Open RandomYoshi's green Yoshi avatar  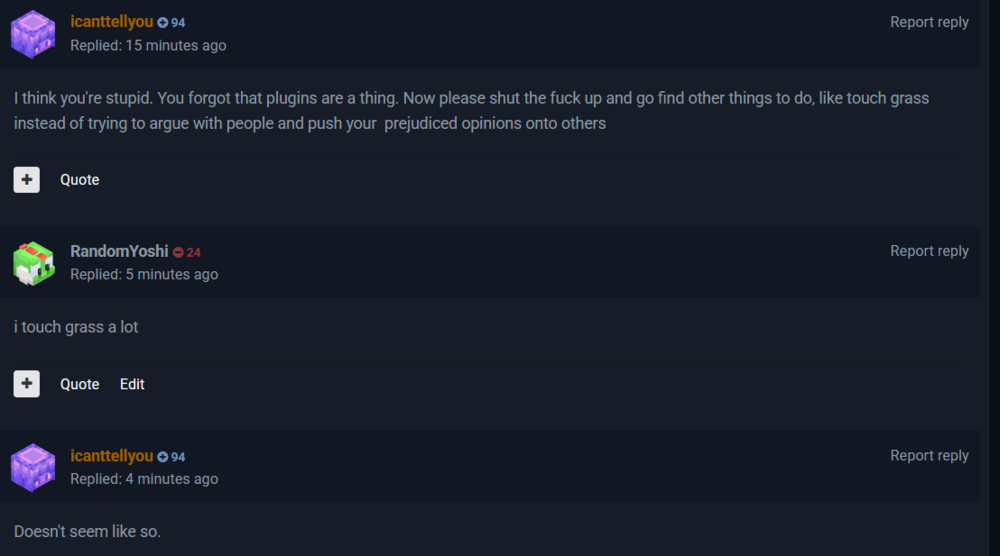[34, 263]
